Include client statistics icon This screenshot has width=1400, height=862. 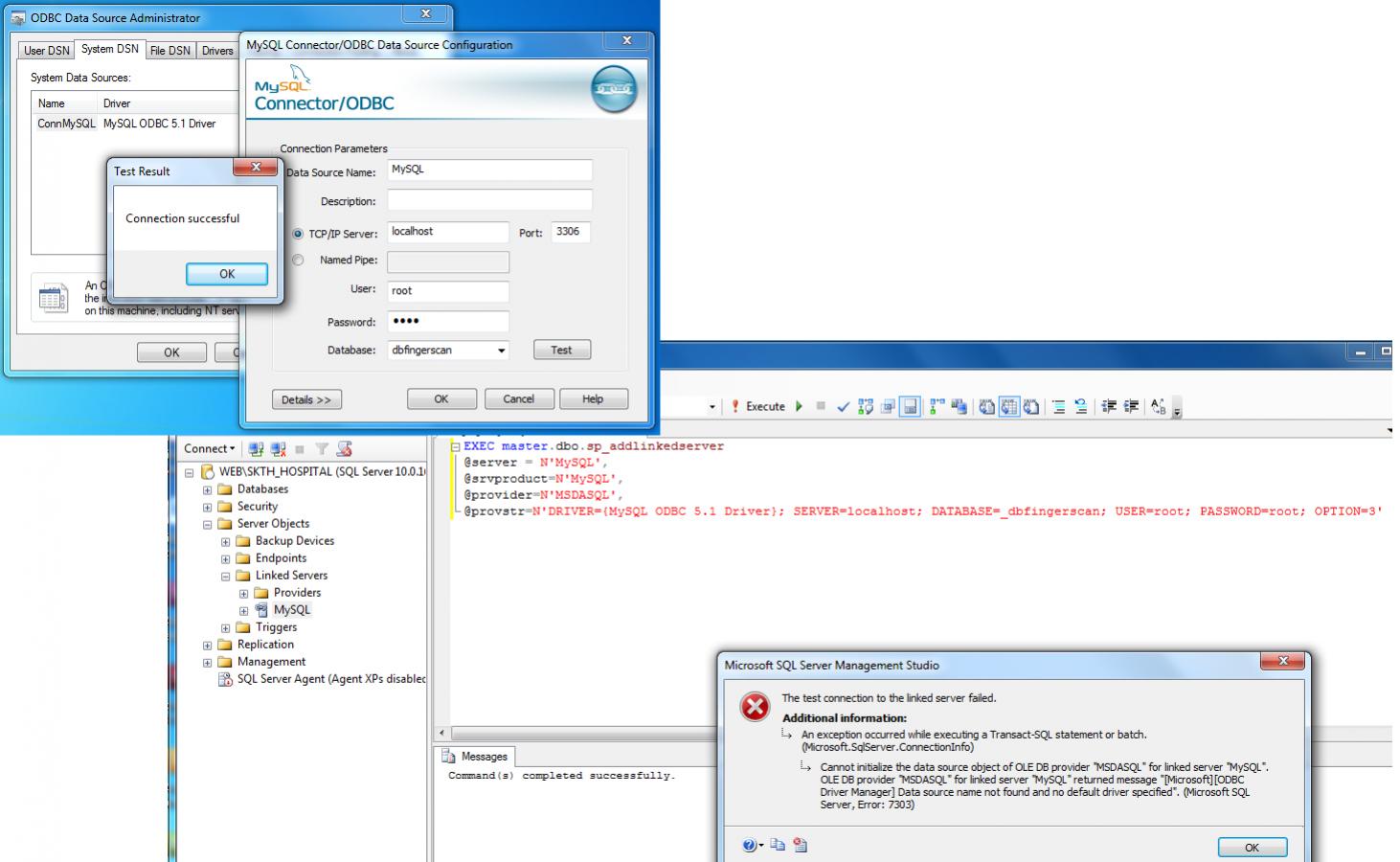959,407
